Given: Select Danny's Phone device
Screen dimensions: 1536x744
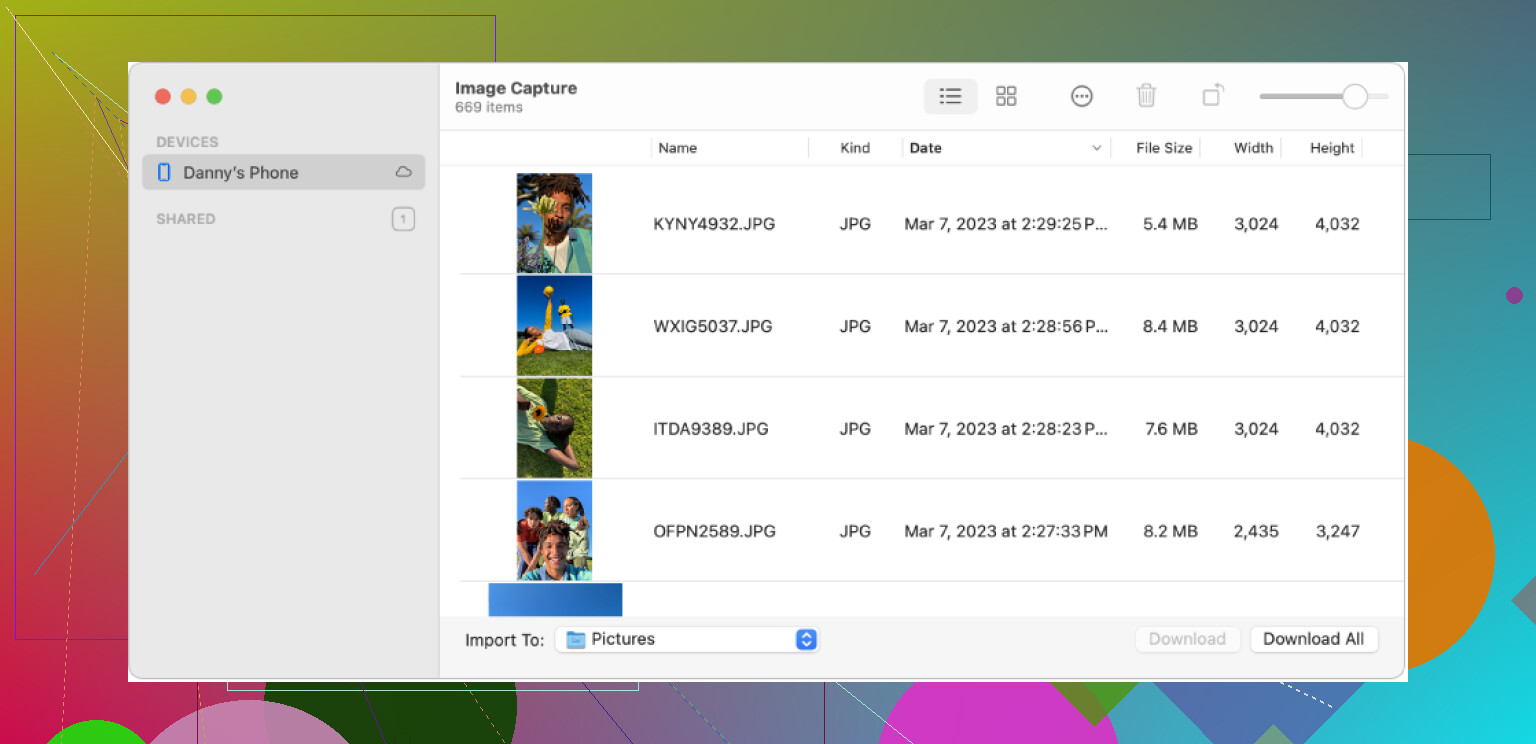Looking at the screenshot, I should click(283, 172).
